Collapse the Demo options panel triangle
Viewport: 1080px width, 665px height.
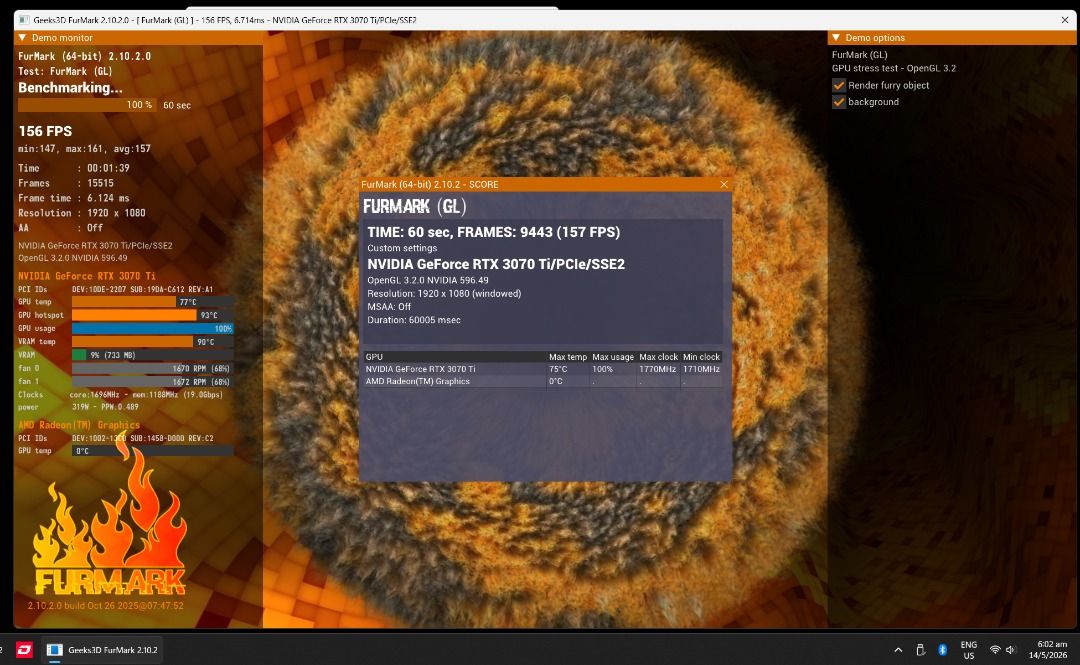point(836,37)
